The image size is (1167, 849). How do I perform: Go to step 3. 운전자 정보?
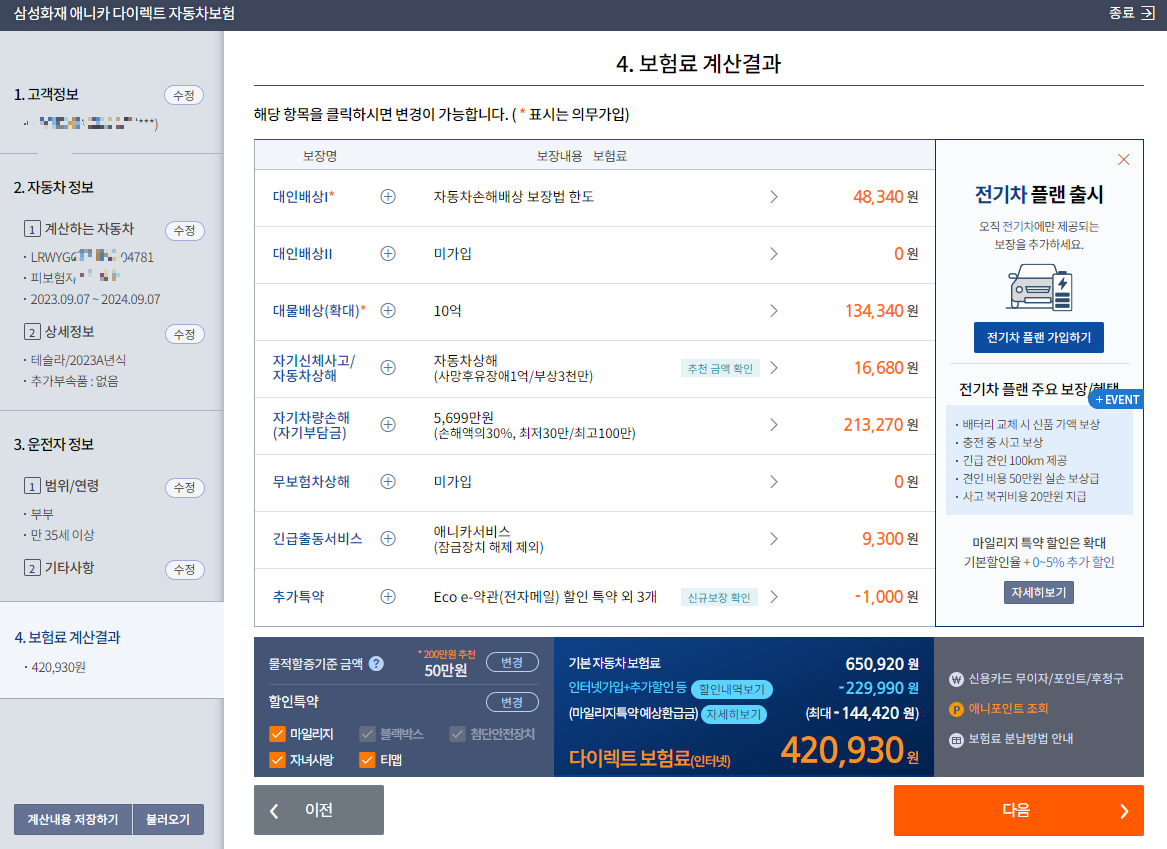[x=54, y=444]
